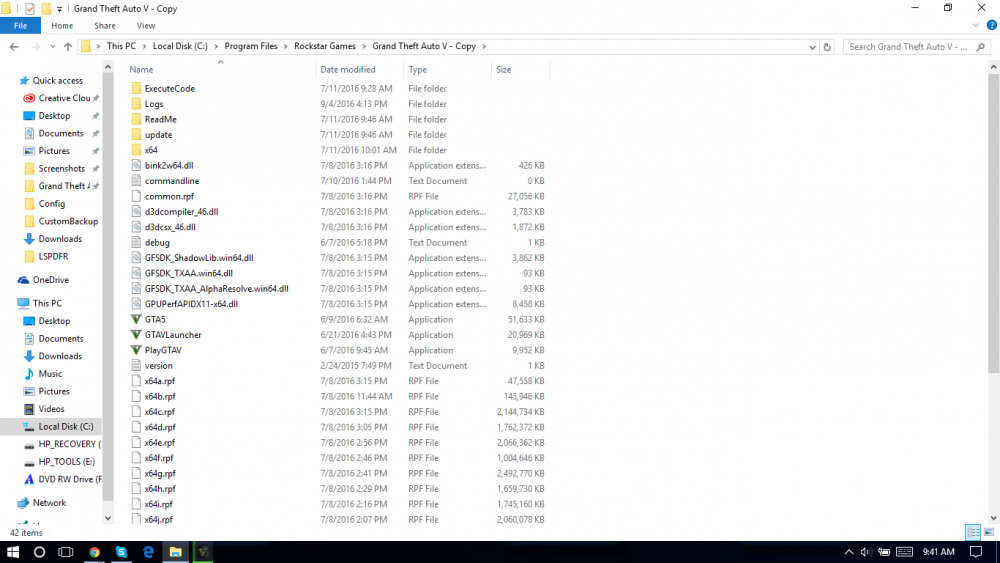Image resolution: width=1000 pixels, height=563 pixels.
Task: Click the 9:41 AM taskbar clock
Action: 939,552
